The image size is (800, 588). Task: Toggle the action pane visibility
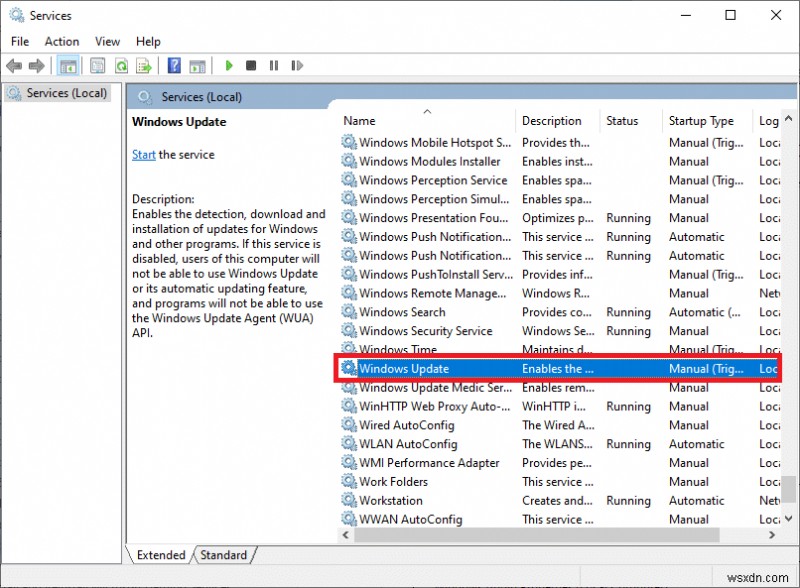coord(197,65)
